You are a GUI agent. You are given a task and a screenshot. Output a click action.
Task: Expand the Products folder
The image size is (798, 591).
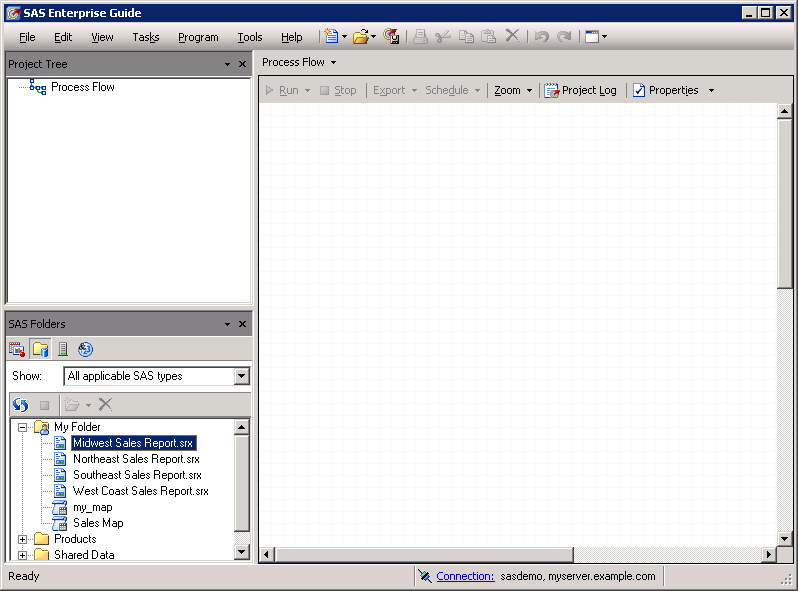click(x=22, y=539)
